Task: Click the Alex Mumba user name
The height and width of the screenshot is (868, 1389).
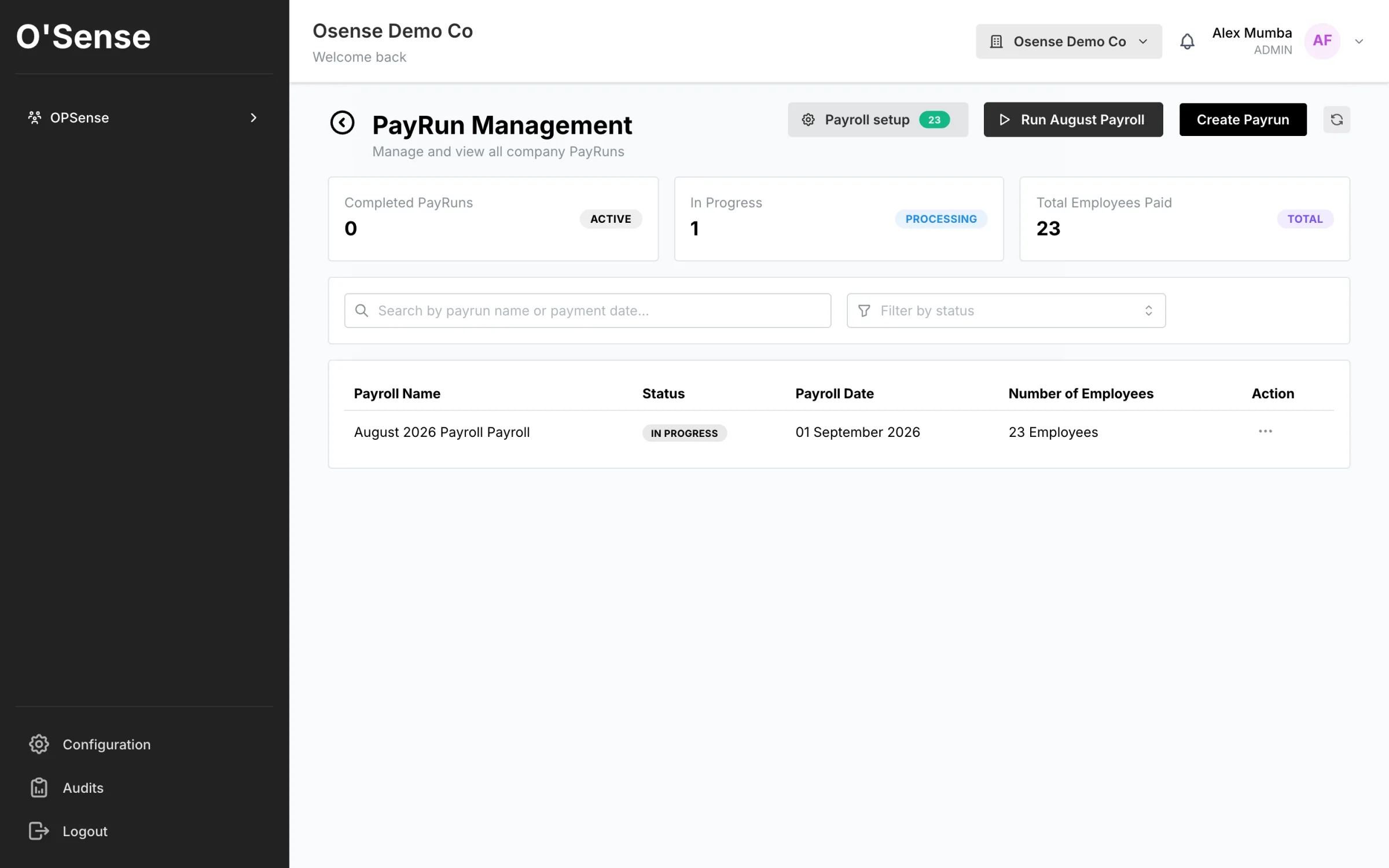Action: click(1252, 33)
